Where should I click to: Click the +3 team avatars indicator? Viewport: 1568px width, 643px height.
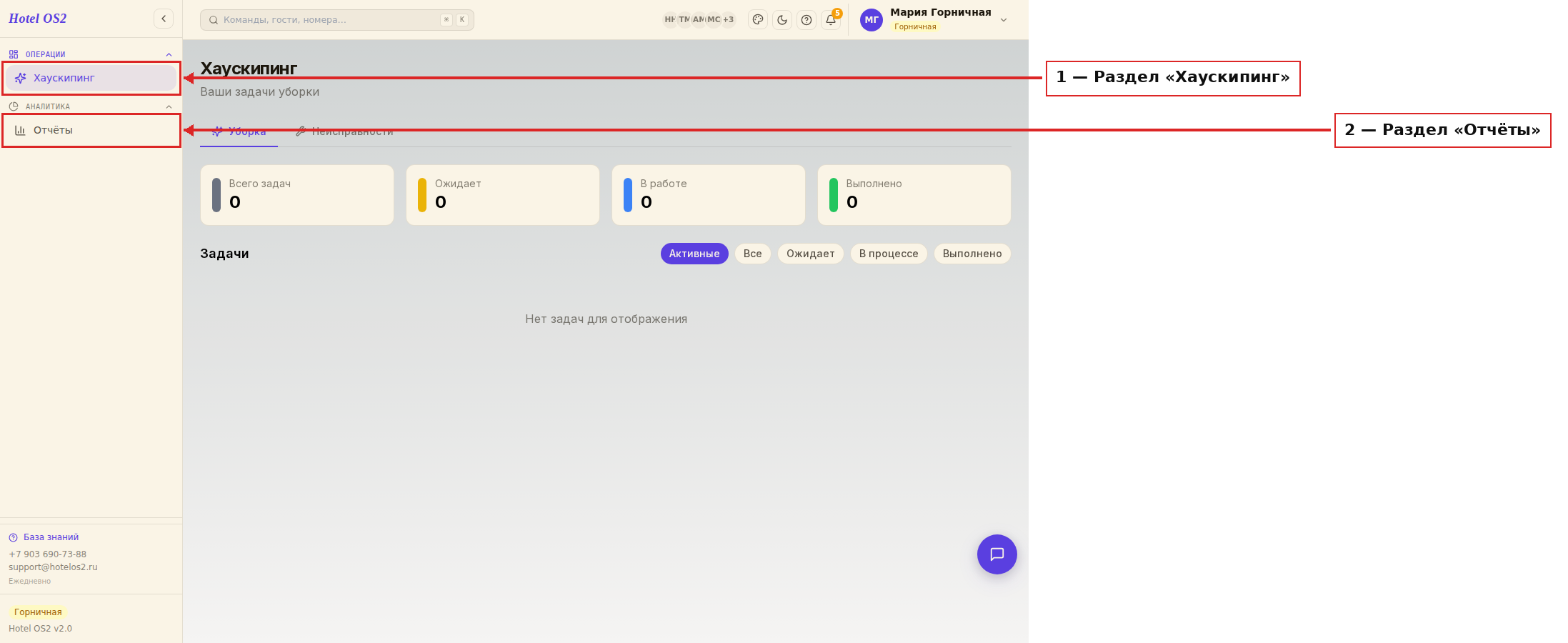click(728, 20)
